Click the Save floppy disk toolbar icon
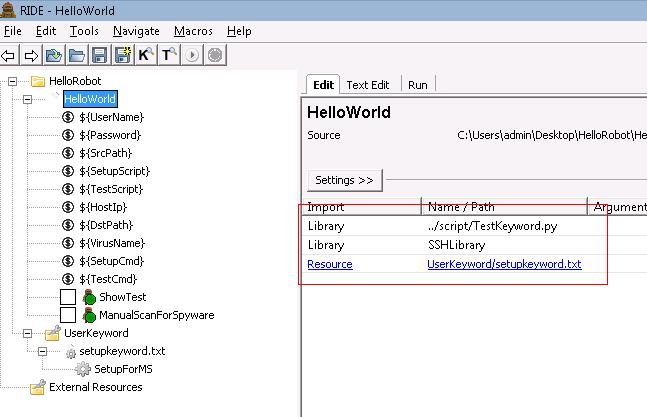The height and width of the screenshot is (417, 647). tap(99, 55)
